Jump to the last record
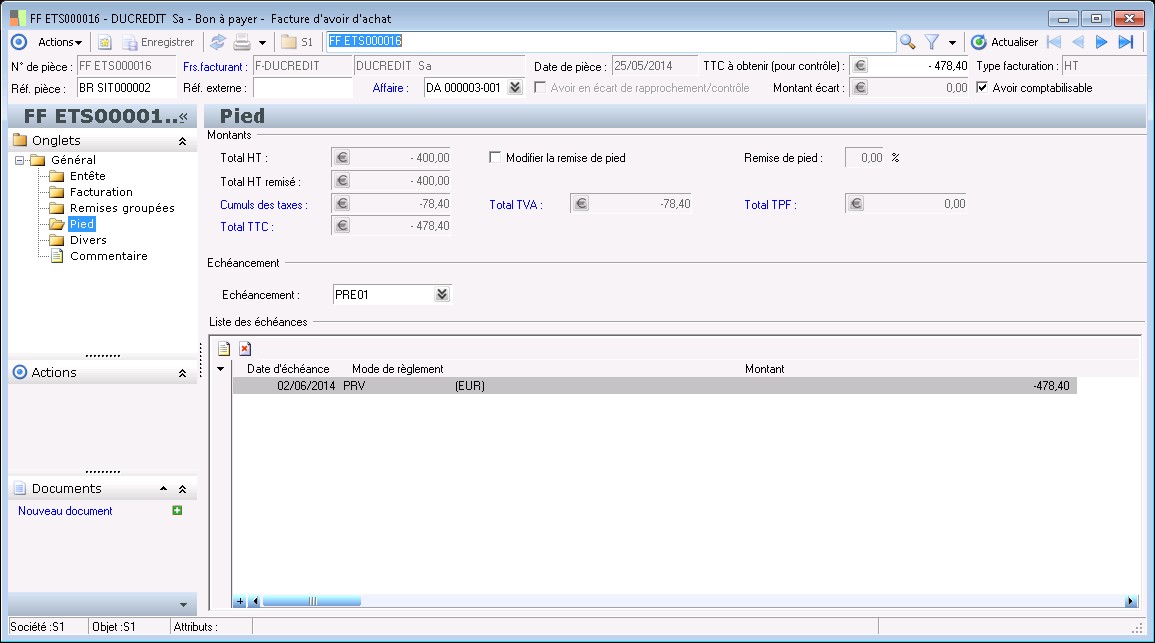The image size is (1155, 643). [1125, 42]
